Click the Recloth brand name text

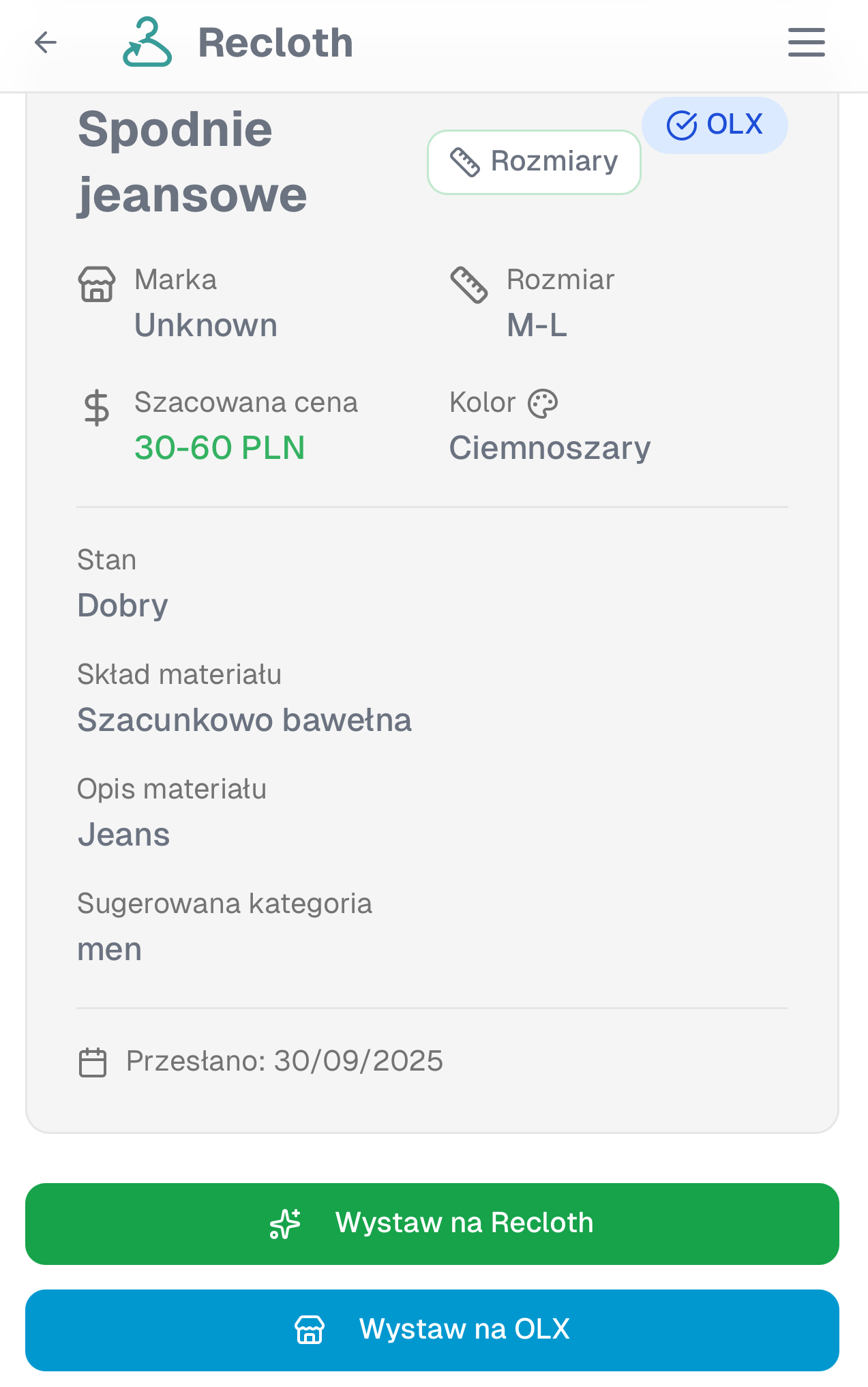pos(275,42)
